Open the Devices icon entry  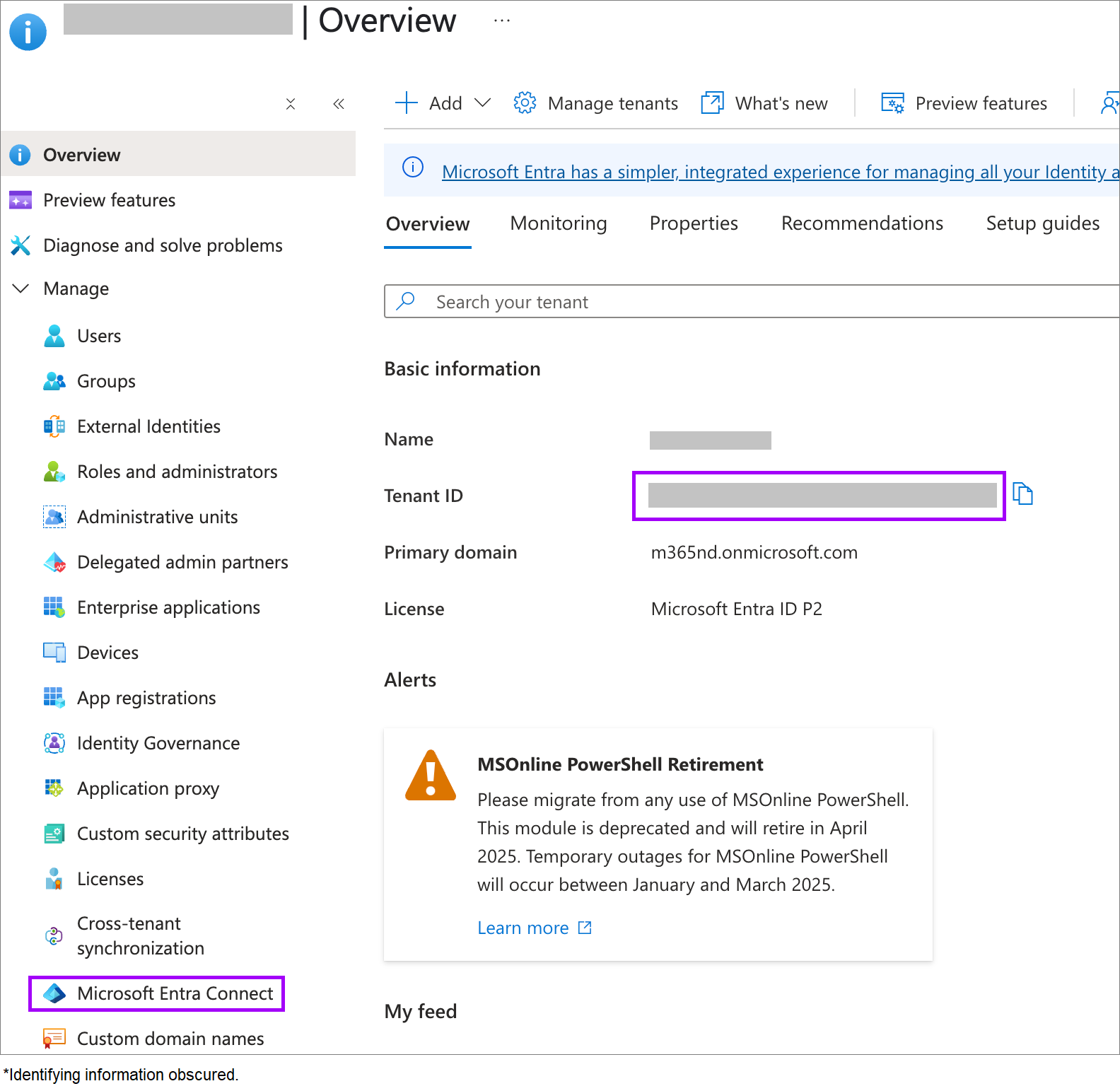54,653
